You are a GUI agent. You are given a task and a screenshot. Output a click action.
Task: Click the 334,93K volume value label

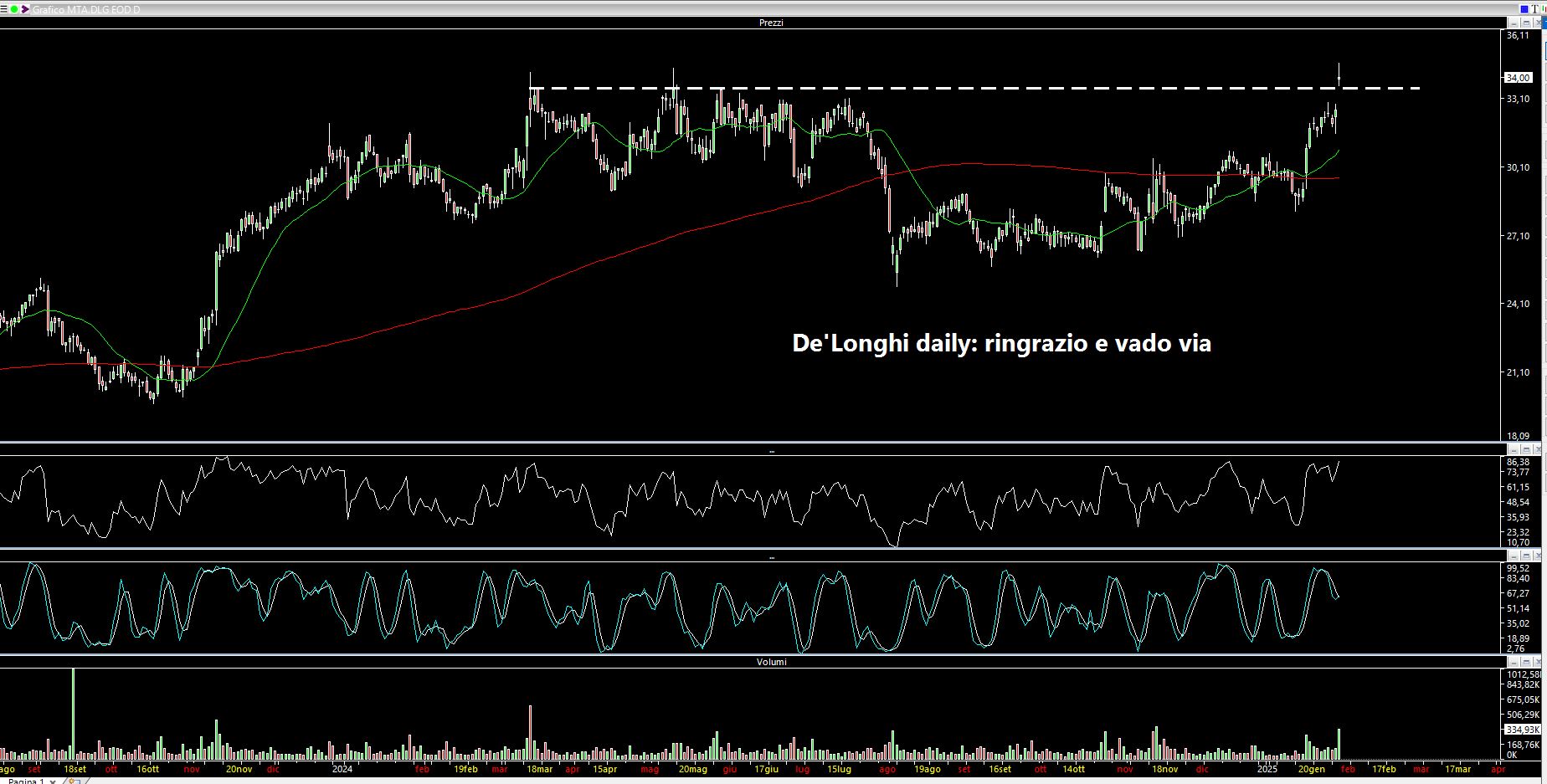click(1523, 730)
